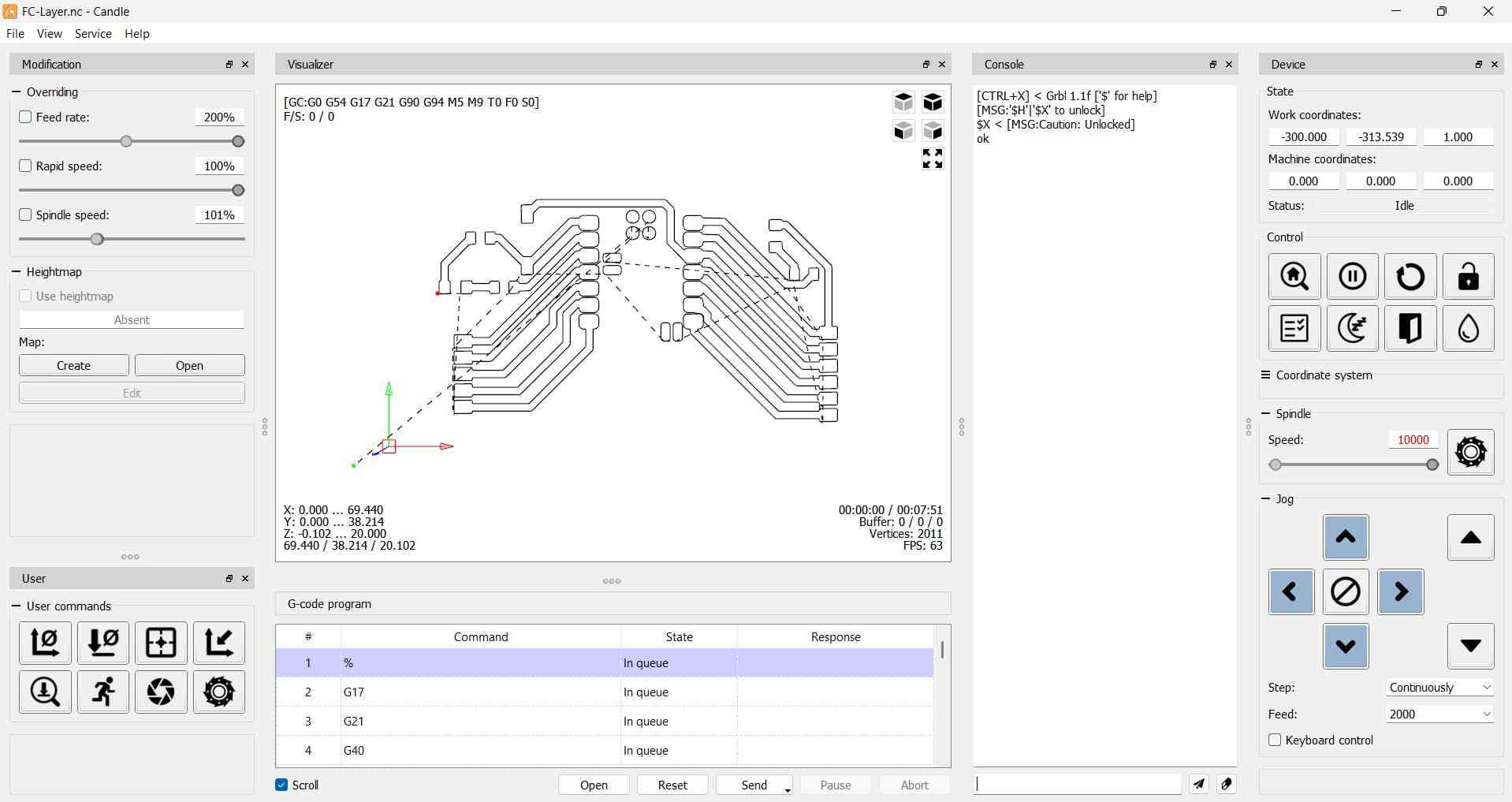The width and height of the screenshot is (1512, 802).
Task: Select the G21 row in the G-code table
Action: click(604, 721)
